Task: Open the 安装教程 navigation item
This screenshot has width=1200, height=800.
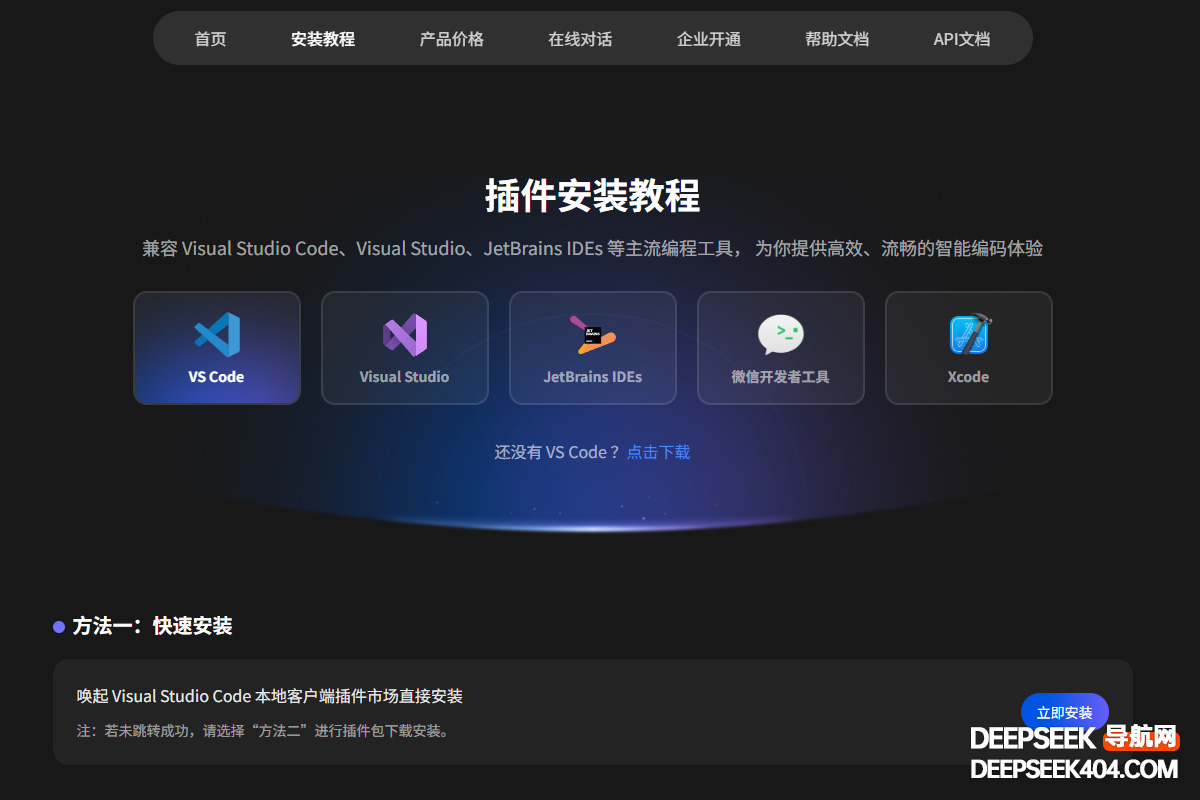Action: pyautogui.click(x=323, y=39)
